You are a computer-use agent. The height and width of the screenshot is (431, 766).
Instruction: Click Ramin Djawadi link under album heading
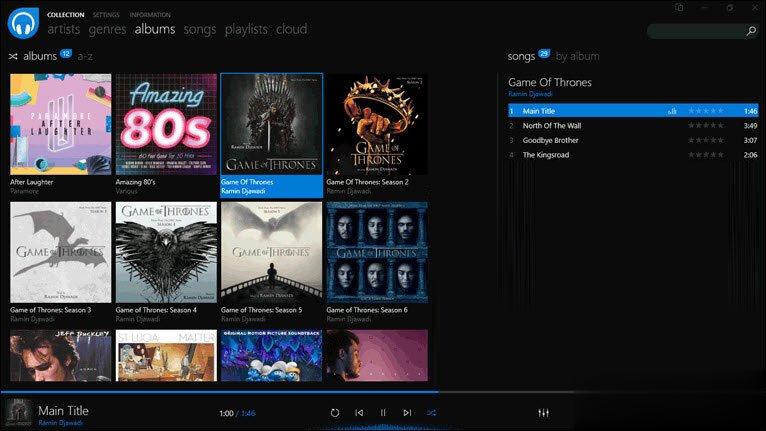tap(530, 94)
